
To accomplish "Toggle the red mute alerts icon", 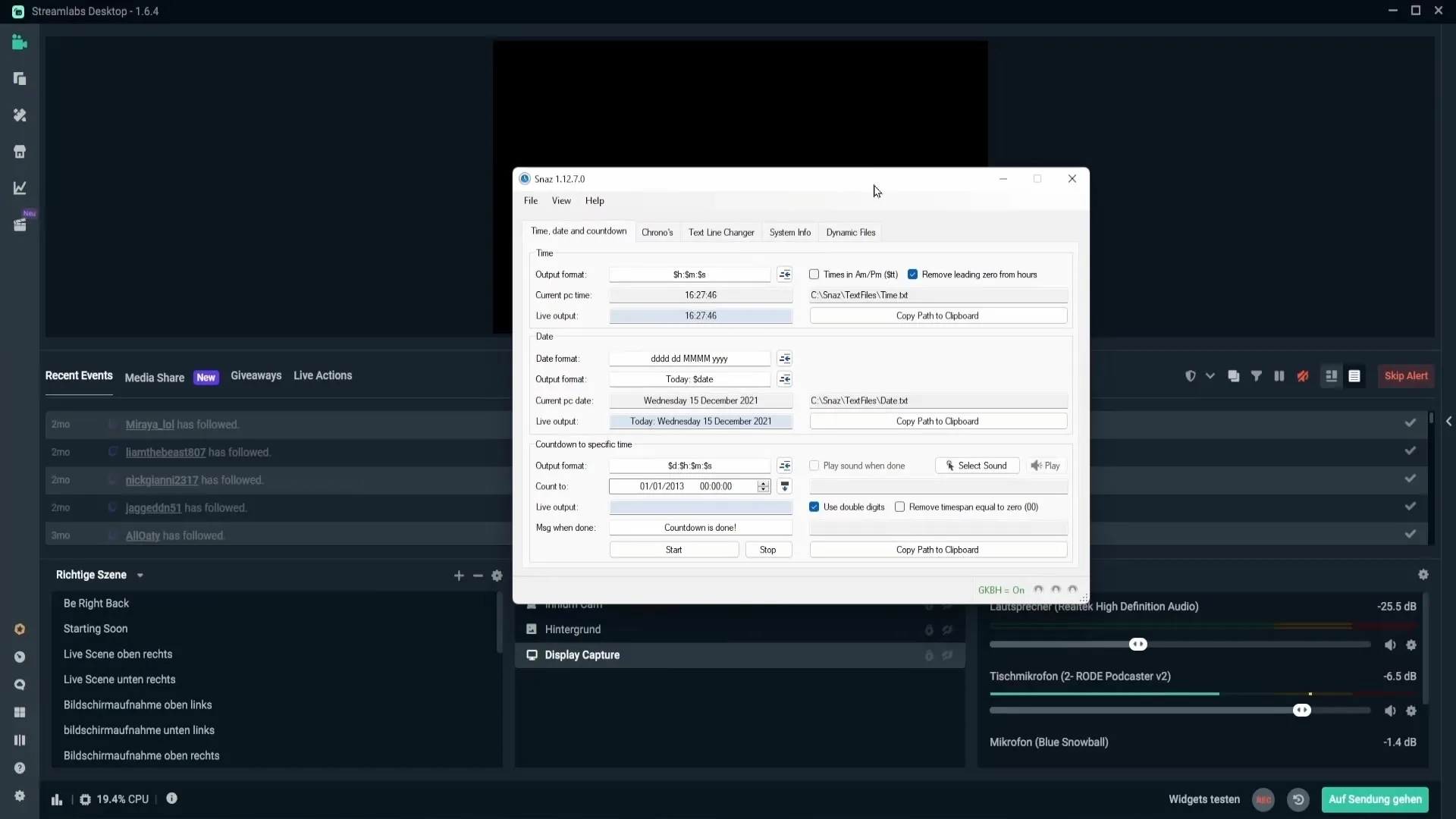I will (1303, 376).
